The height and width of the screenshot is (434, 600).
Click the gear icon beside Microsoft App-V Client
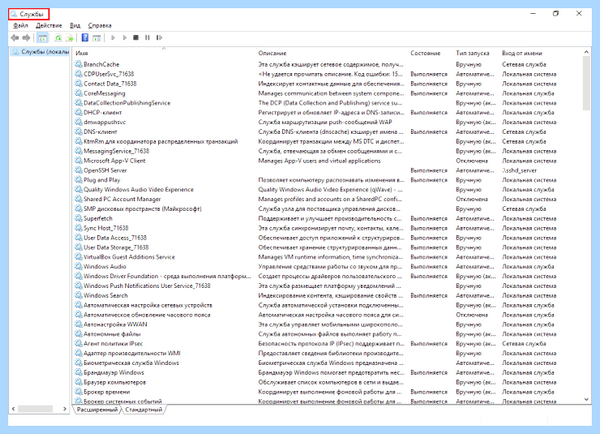point(78,160)
